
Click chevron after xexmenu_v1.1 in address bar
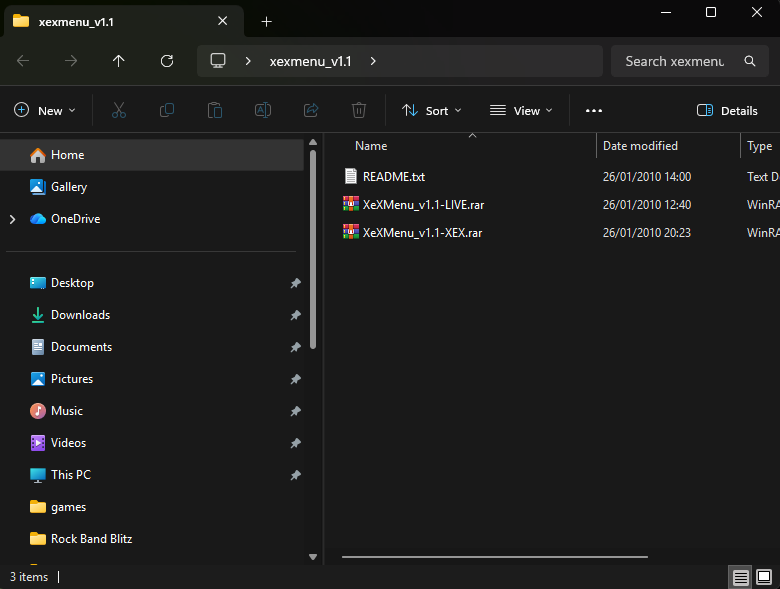coord(373,61)
